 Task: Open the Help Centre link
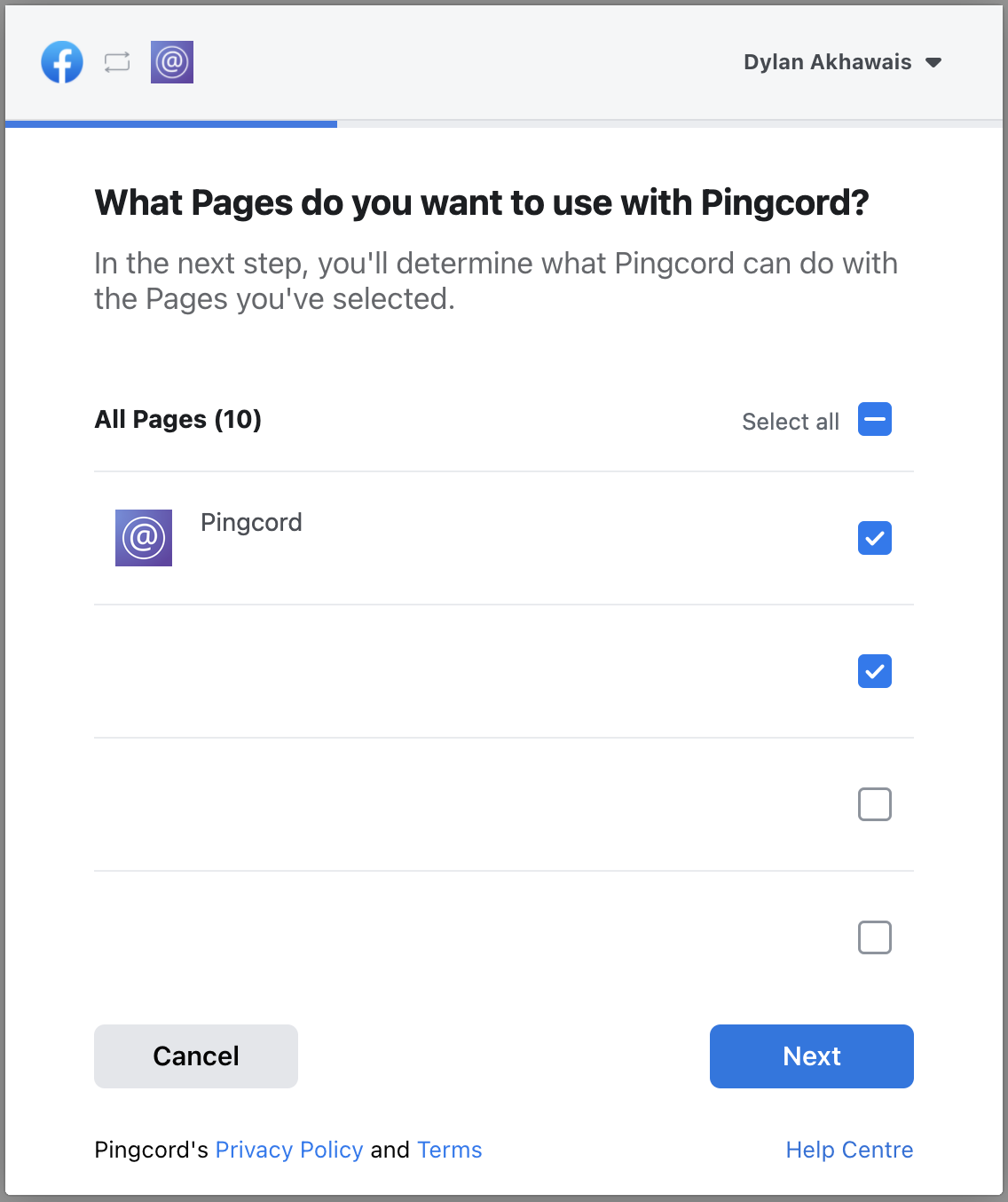coord(850,1150)
